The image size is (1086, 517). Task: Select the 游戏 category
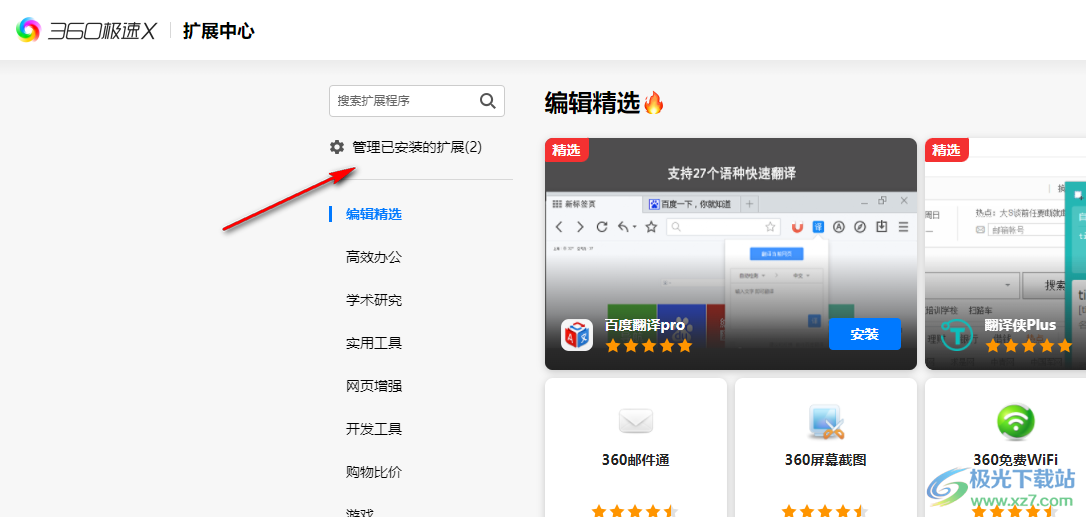coord(360,512)
